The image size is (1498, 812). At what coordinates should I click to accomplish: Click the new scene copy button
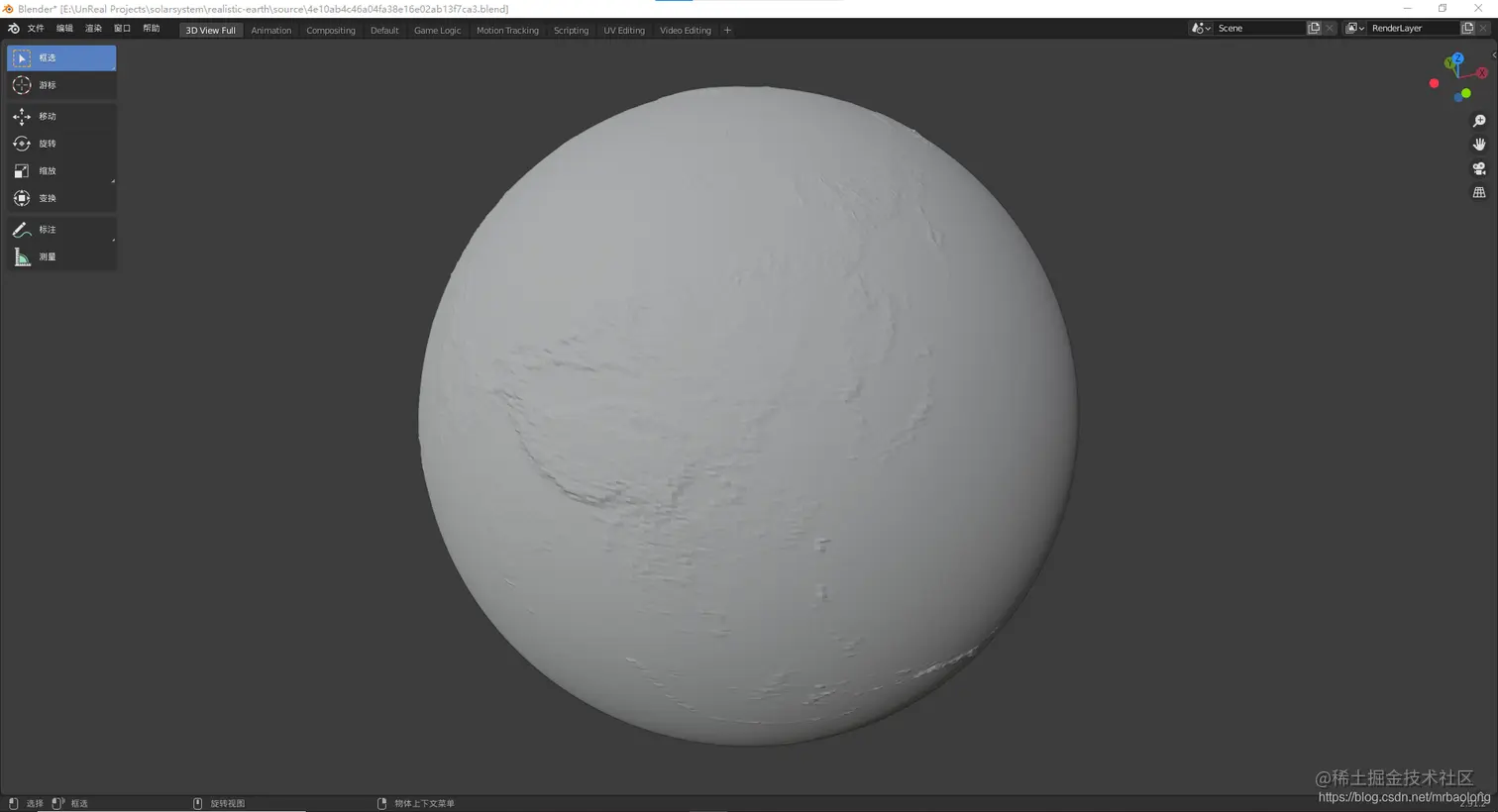(1314, 29)
